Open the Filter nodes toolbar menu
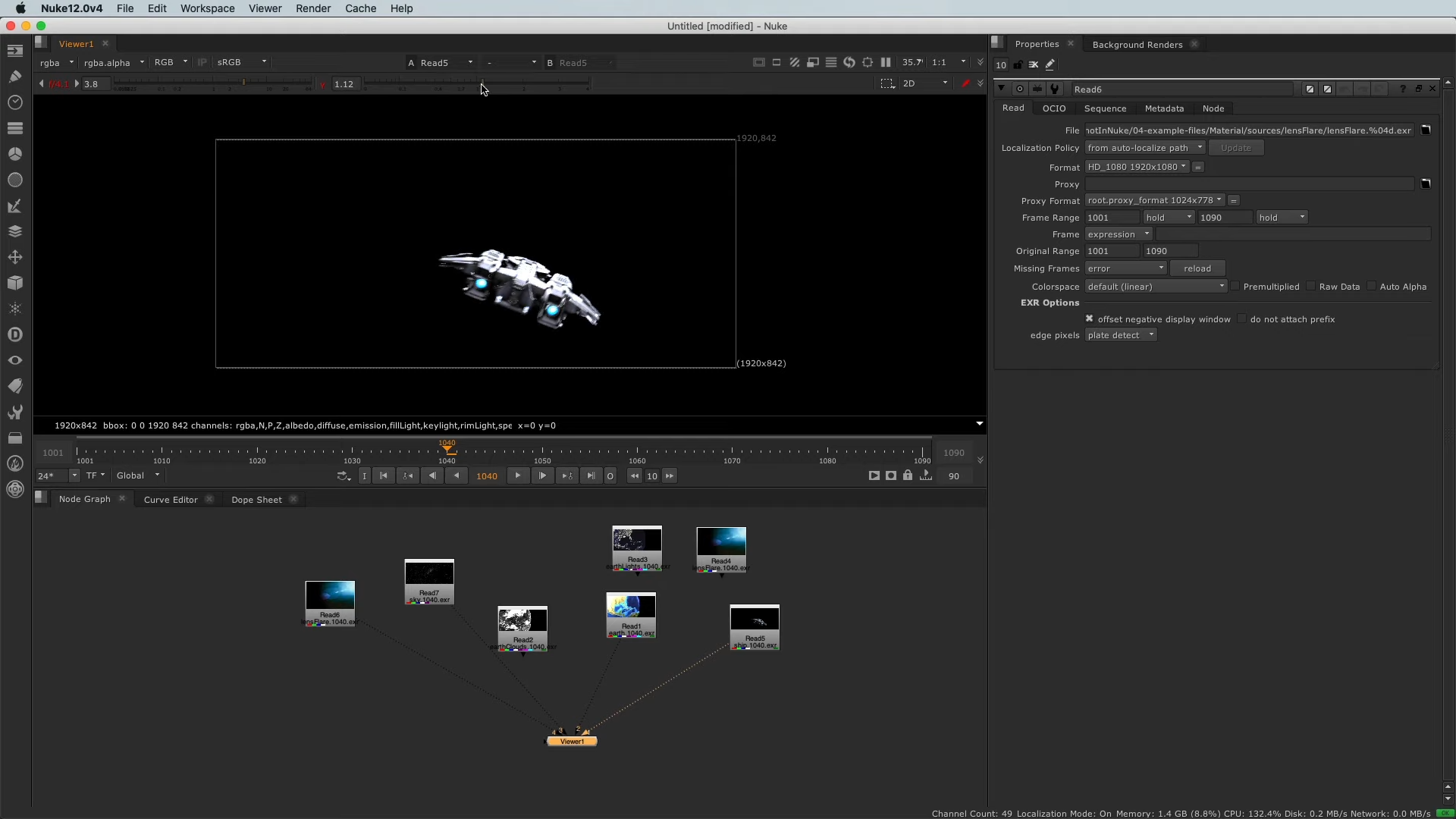Viewport: 1456px width, 819px height. 14,180
